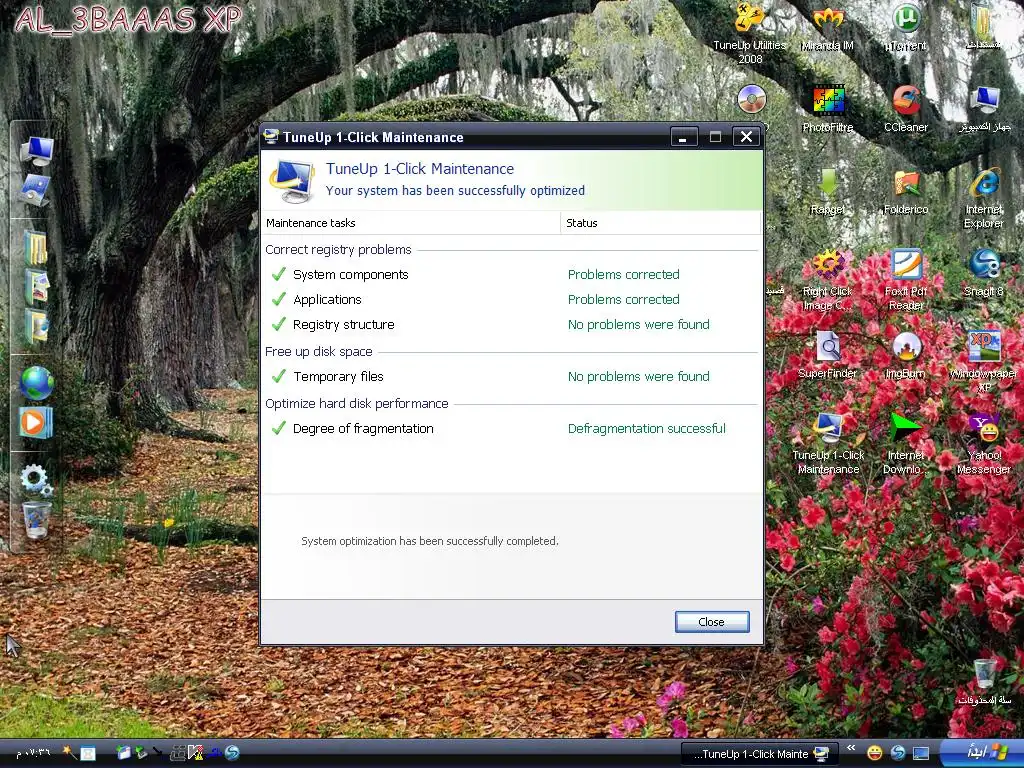Select the Applications task row
Screen dimensions: 1024x768
click(x=511, y=300)
